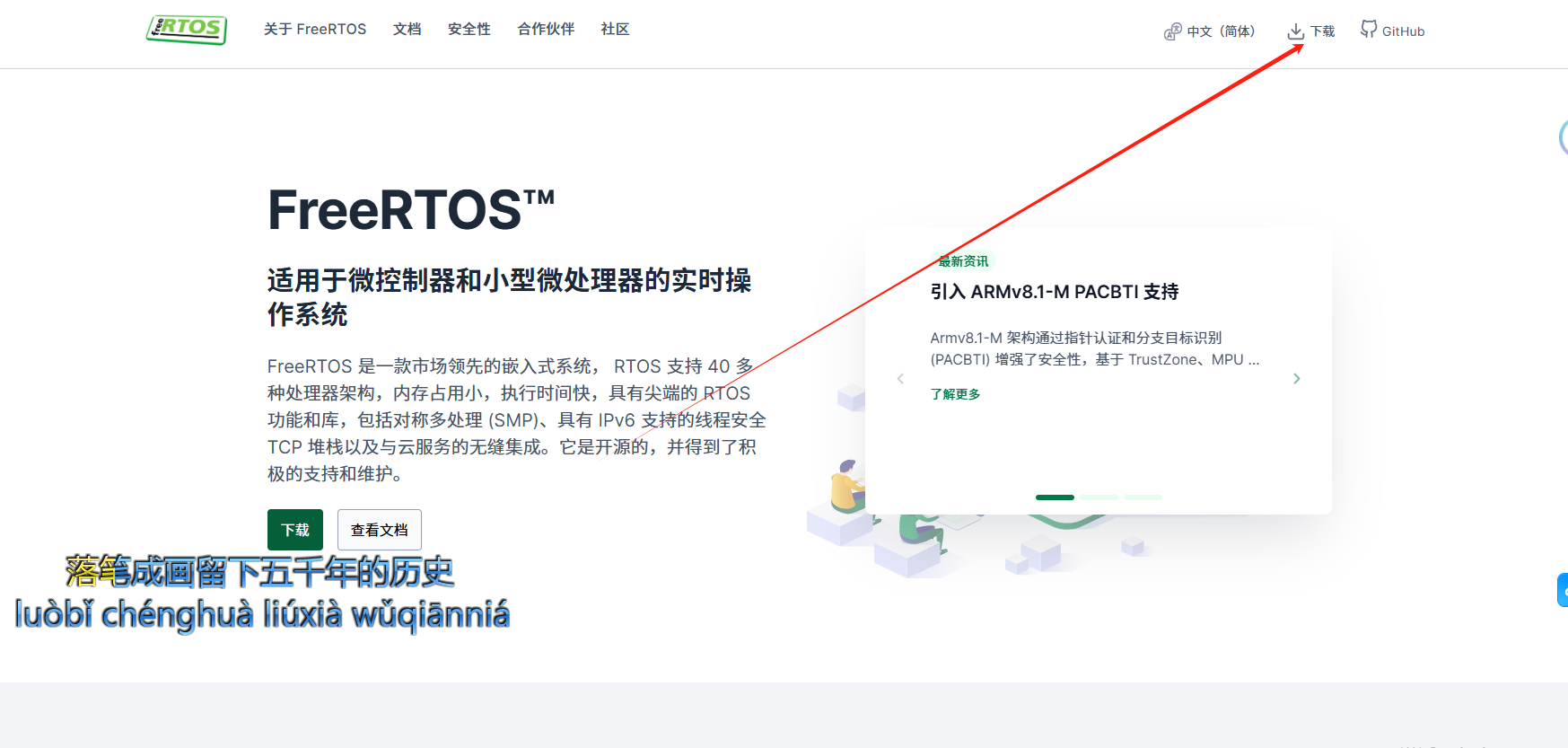Select the first carousel indicator
Screen dimensions: 1568x748
point(1055,497)
